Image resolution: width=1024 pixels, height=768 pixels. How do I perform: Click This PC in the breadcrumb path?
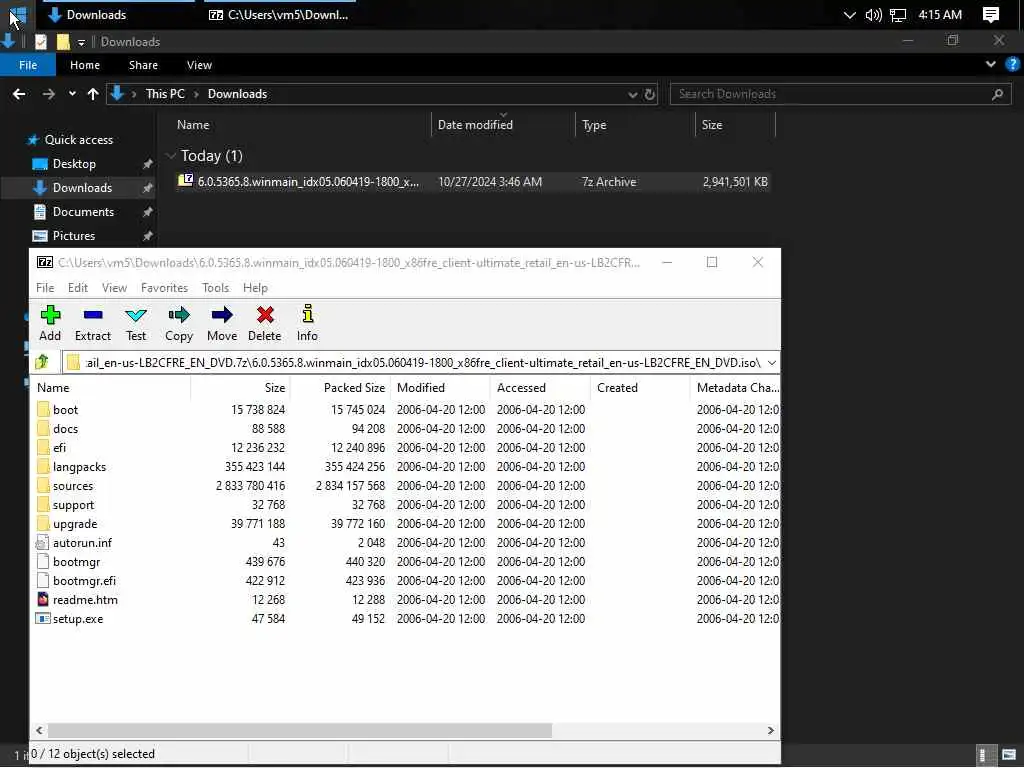coord(165,94)
